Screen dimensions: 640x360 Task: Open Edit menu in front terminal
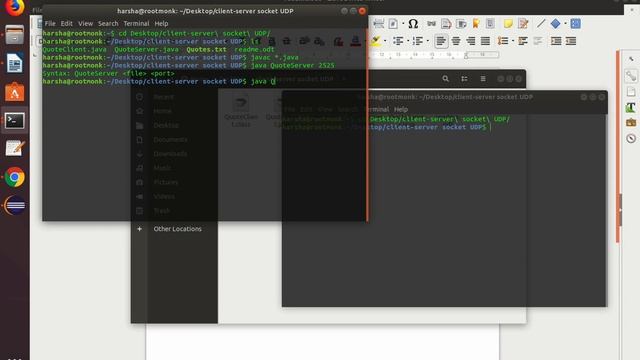coord(67,24)
